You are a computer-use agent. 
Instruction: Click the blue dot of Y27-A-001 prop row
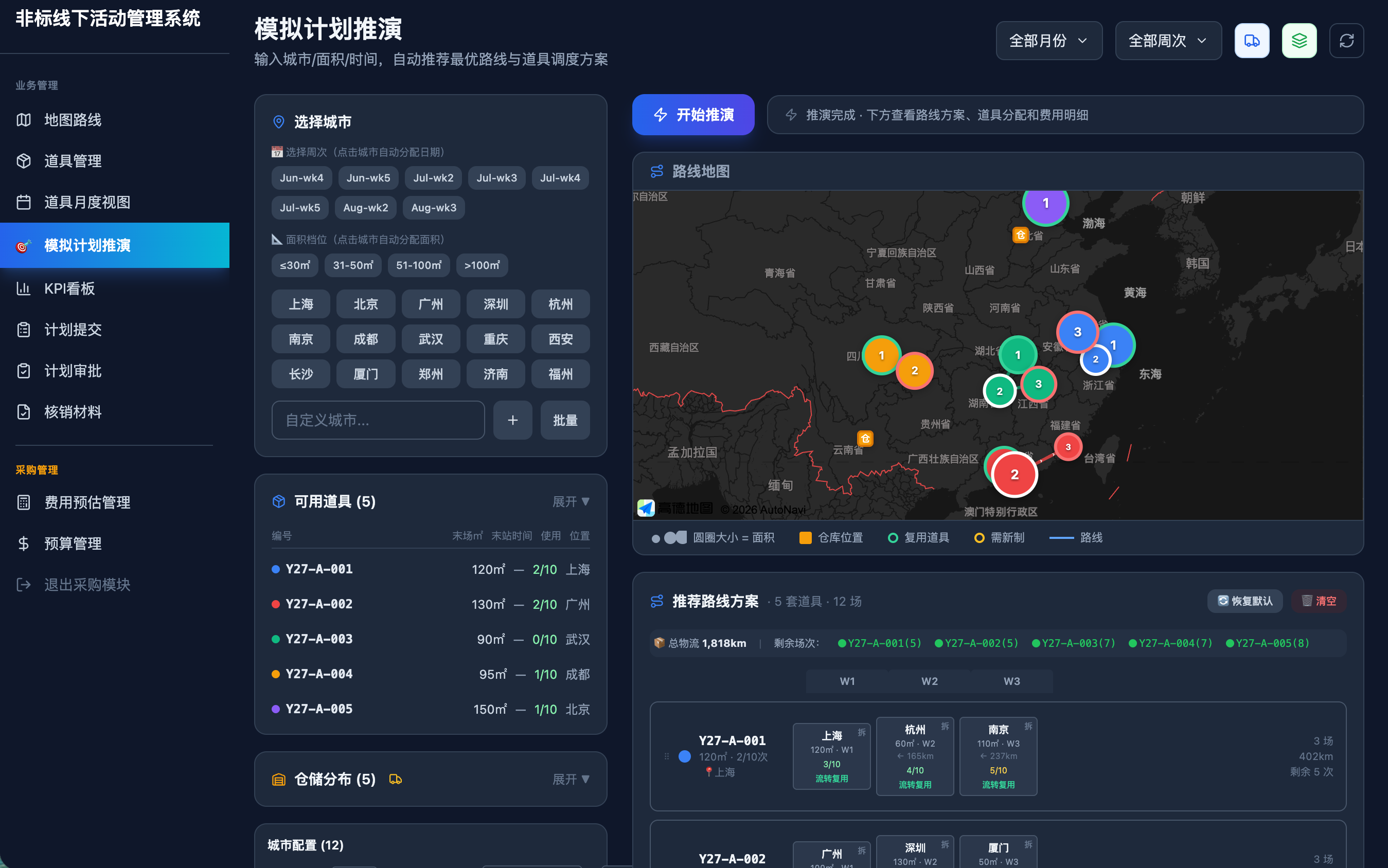276,569
